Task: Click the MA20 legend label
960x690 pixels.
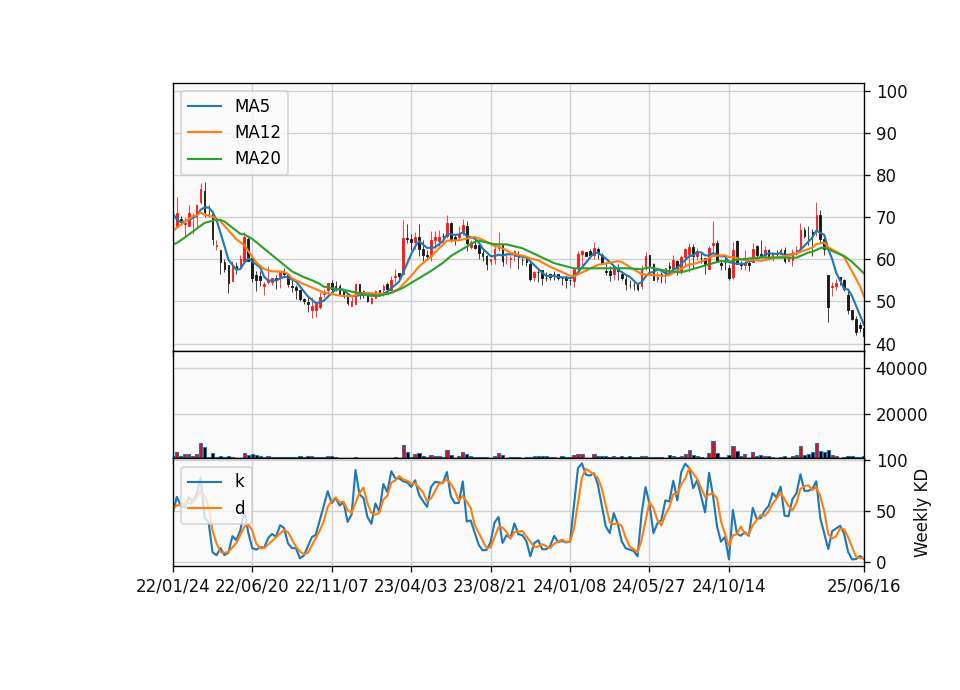Action: pos(257,158)
